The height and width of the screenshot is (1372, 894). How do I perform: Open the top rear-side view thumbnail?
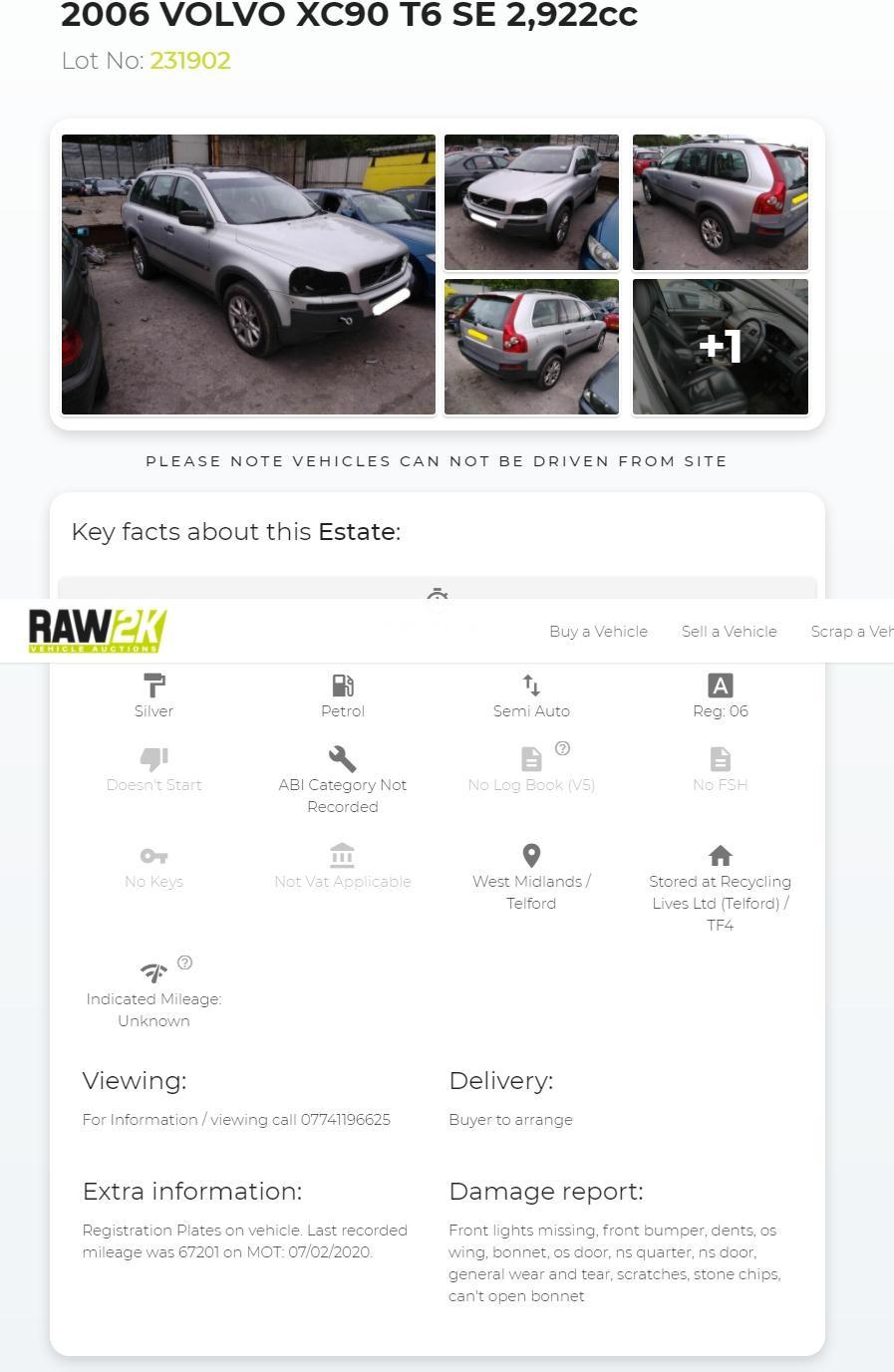tap(720, 202)
